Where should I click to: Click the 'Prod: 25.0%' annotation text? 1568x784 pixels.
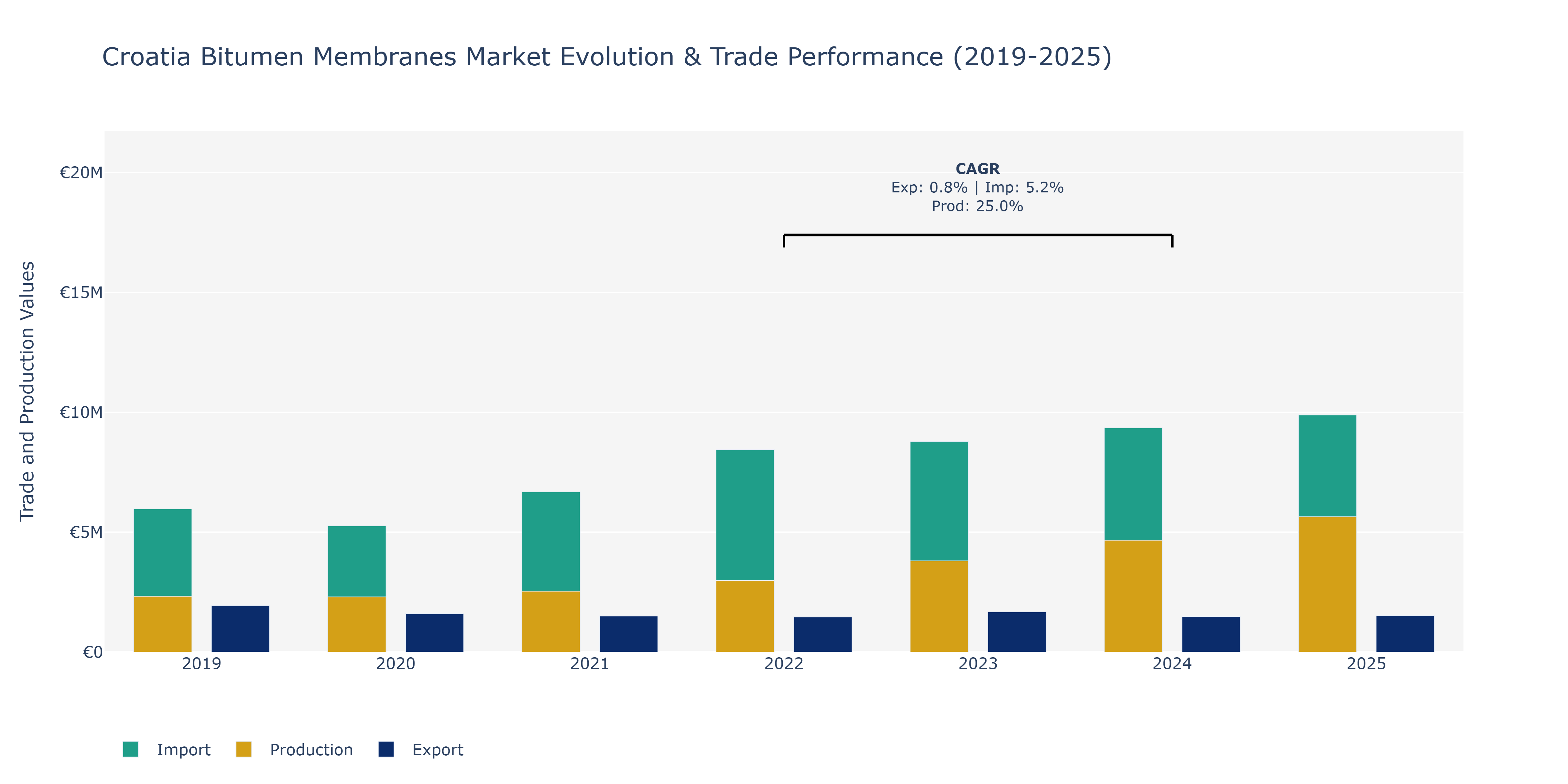(x=978, y=206)
